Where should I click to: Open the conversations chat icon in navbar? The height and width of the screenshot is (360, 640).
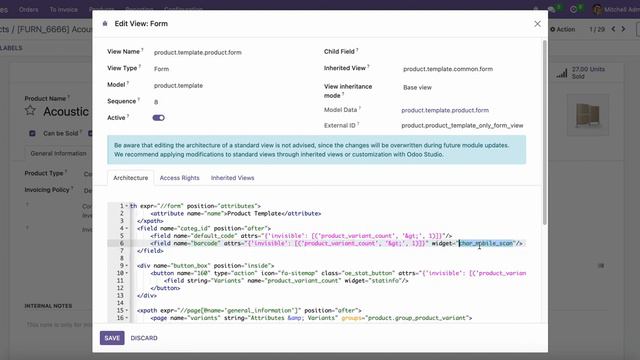pos(552,9)
